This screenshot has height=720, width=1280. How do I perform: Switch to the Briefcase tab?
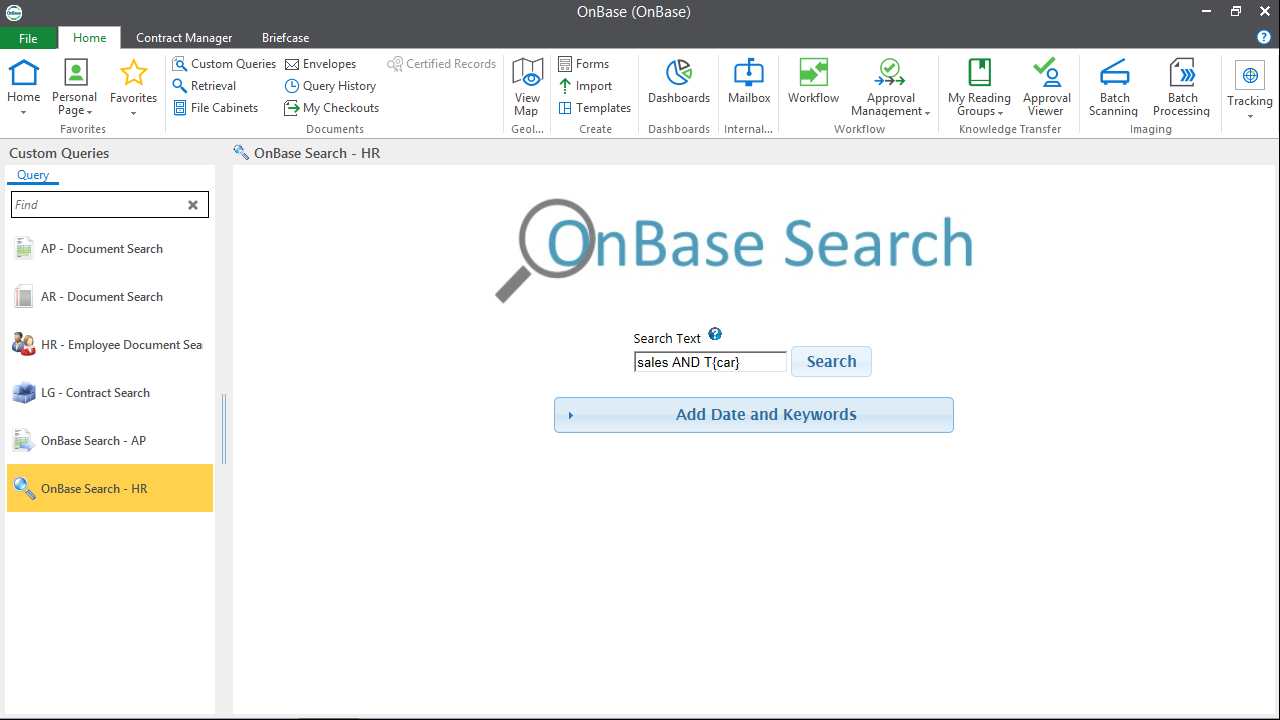[285, 38]
